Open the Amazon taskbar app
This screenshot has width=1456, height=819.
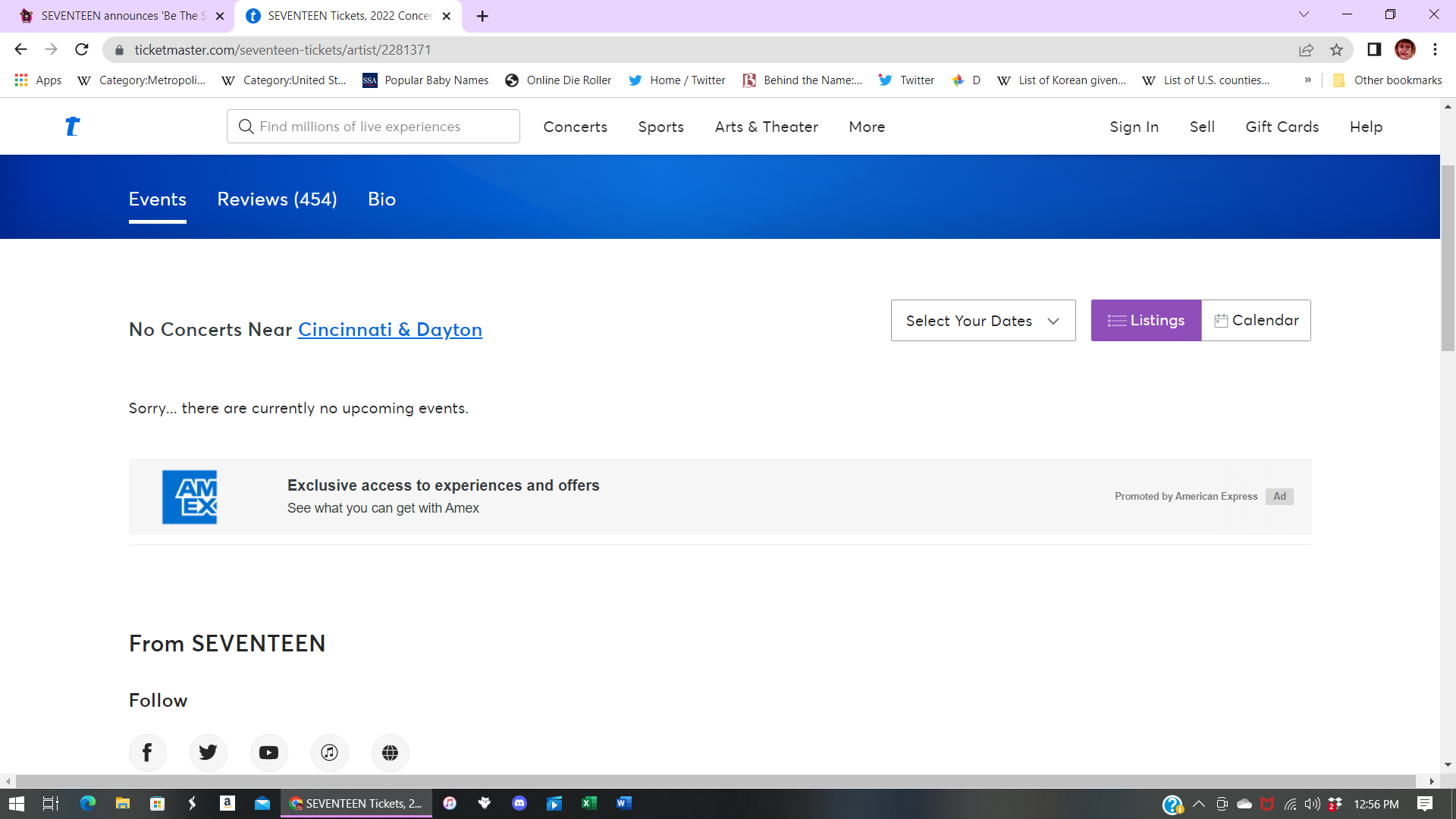point(227,804)
